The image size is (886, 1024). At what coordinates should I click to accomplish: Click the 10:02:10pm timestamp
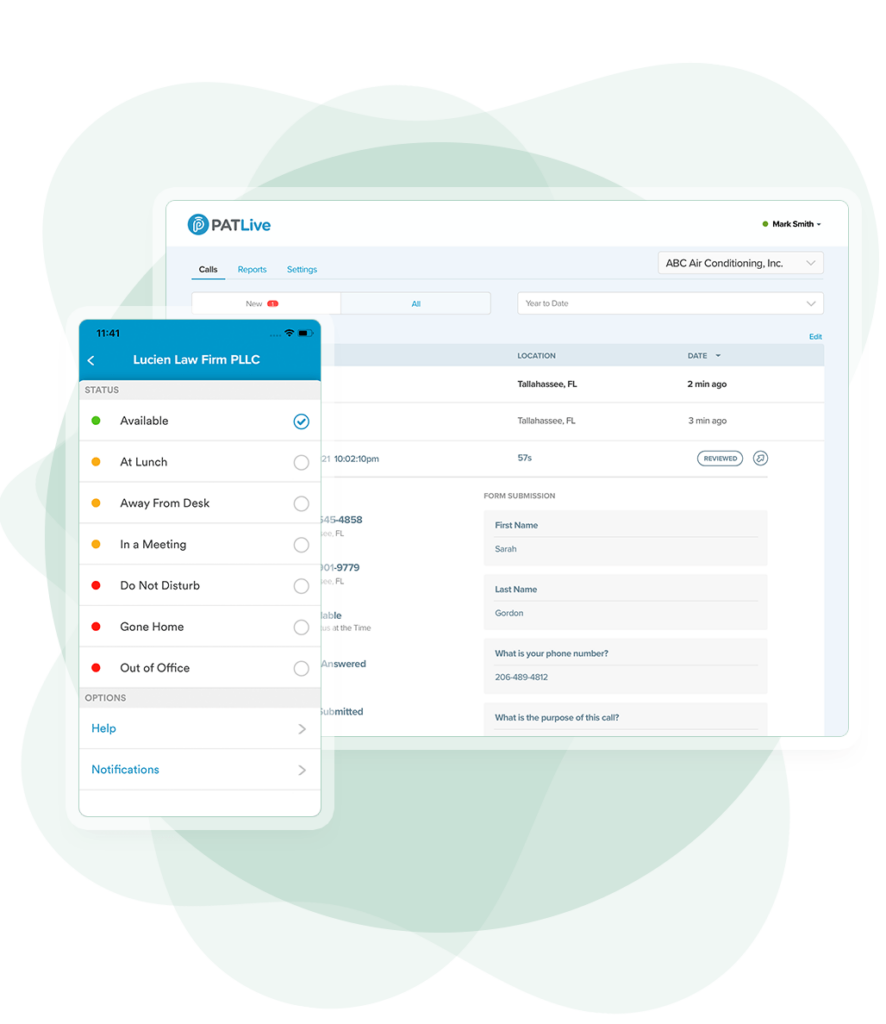356,459
